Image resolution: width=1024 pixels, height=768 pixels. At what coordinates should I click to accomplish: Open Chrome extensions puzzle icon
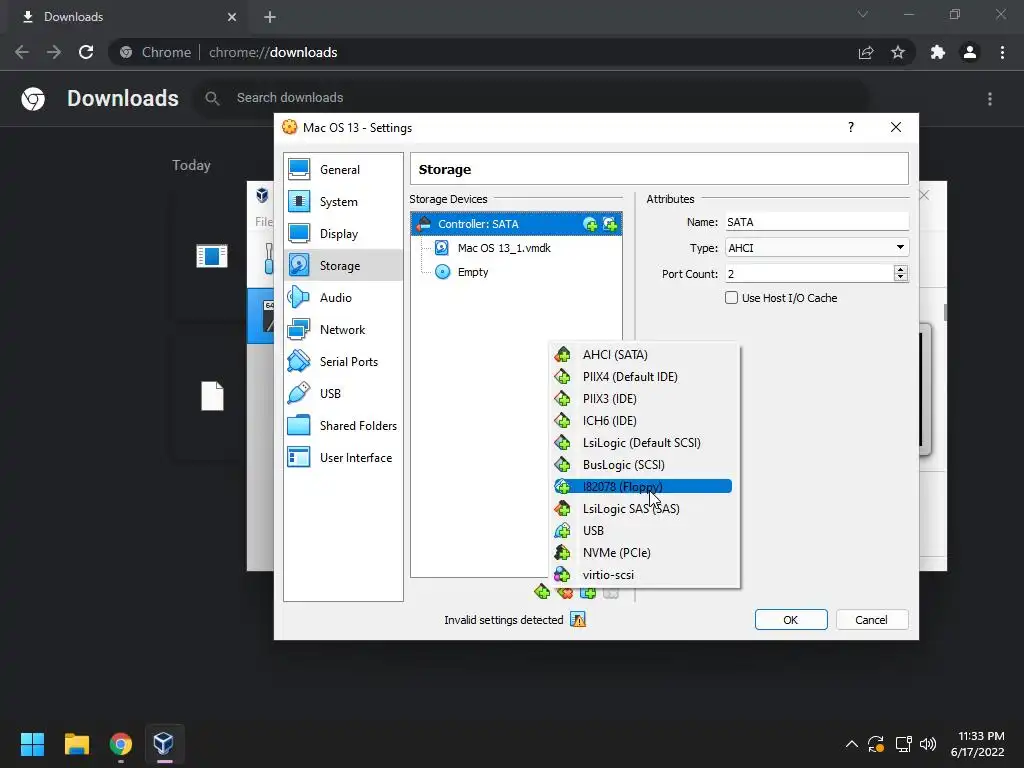pyautogui.click(x=938, y=52)
